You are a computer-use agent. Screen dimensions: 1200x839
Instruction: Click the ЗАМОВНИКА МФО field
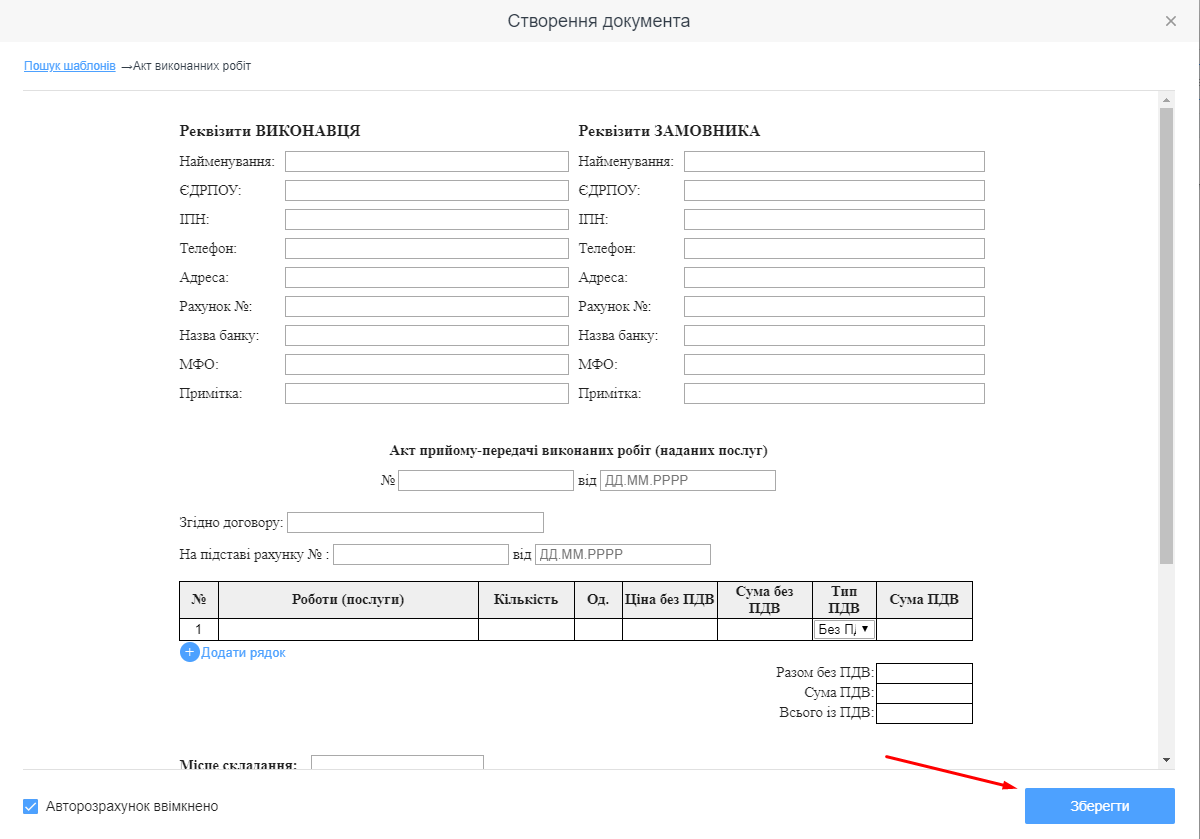(834, 364)
